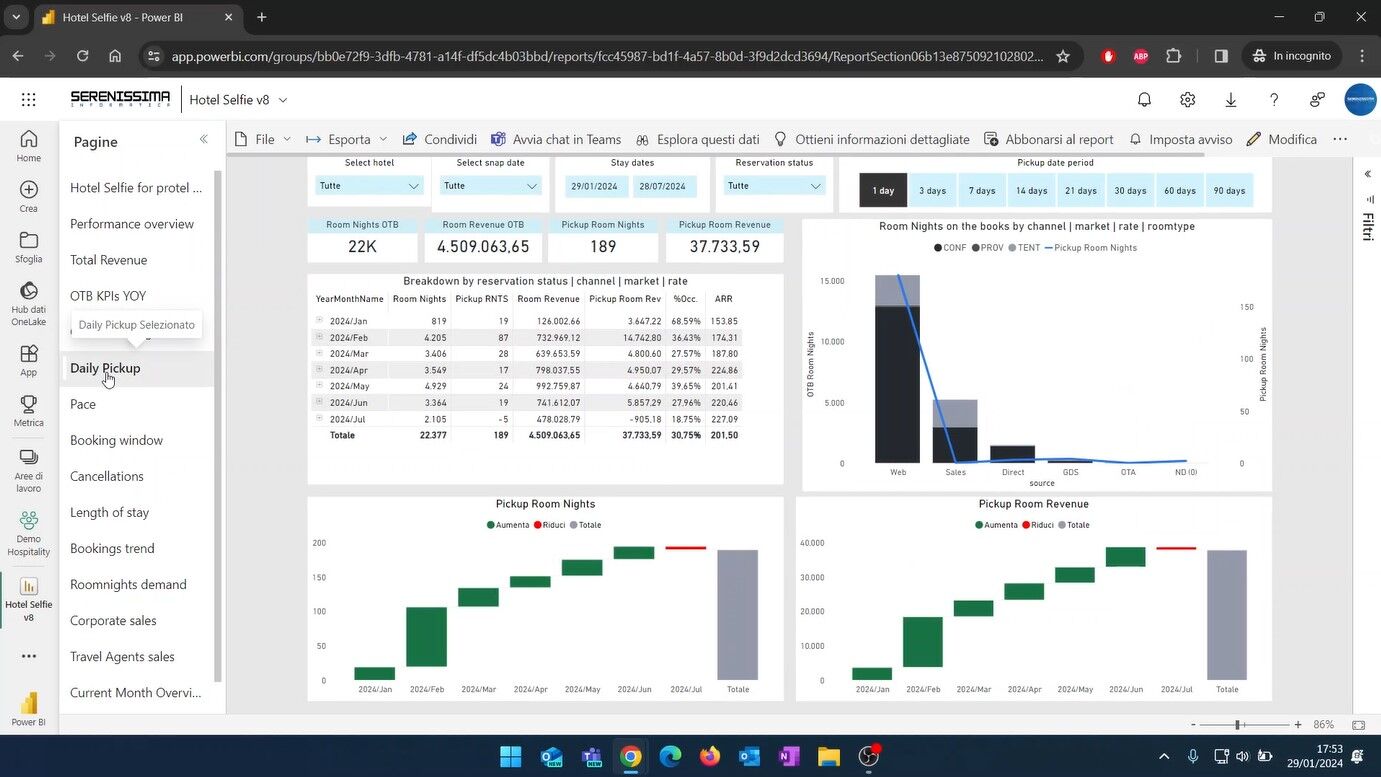The width and height of the screenshot is (1381, 777).
Task: Open the app launcher grid icon
Action: [x=28, y=99]
